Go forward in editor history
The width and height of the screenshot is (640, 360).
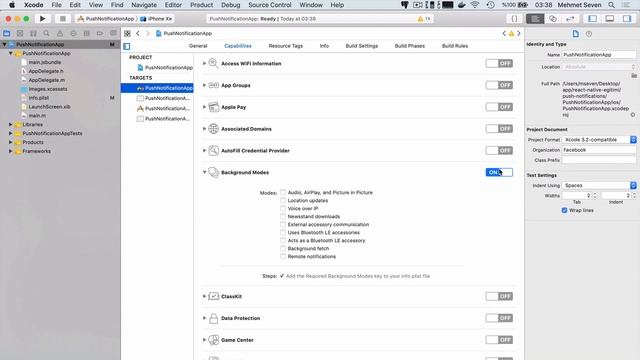coord(148,33)
